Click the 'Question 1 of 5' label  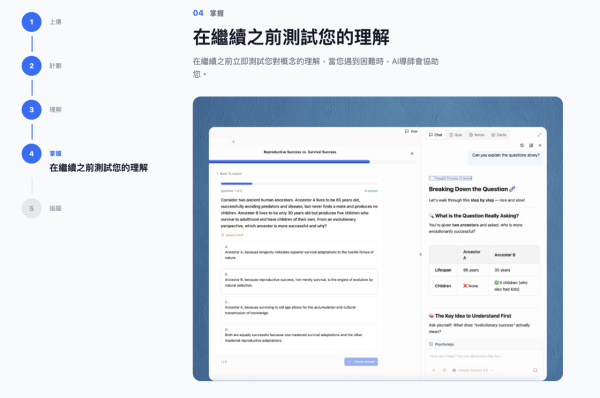[232, 191]
